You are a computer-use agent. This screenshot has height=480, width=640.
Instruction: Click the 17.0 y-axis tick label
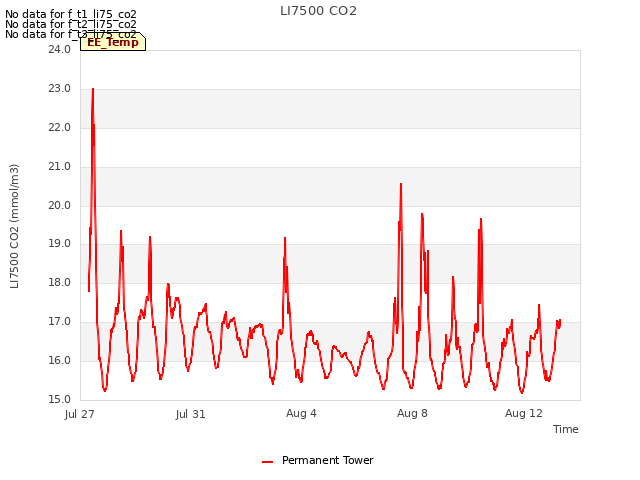(x=60, y=322)
